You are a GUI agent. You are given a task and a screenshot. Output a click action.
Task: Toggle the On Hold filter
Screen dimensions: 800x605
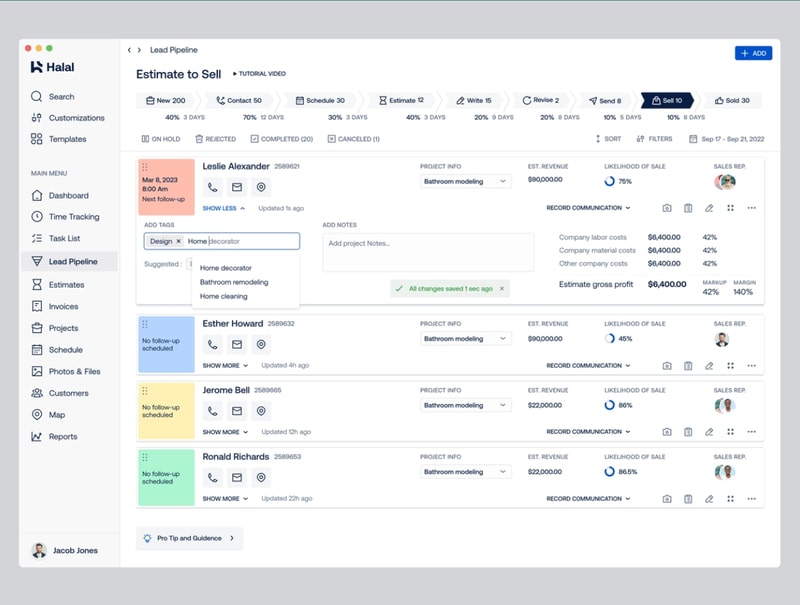161,139
